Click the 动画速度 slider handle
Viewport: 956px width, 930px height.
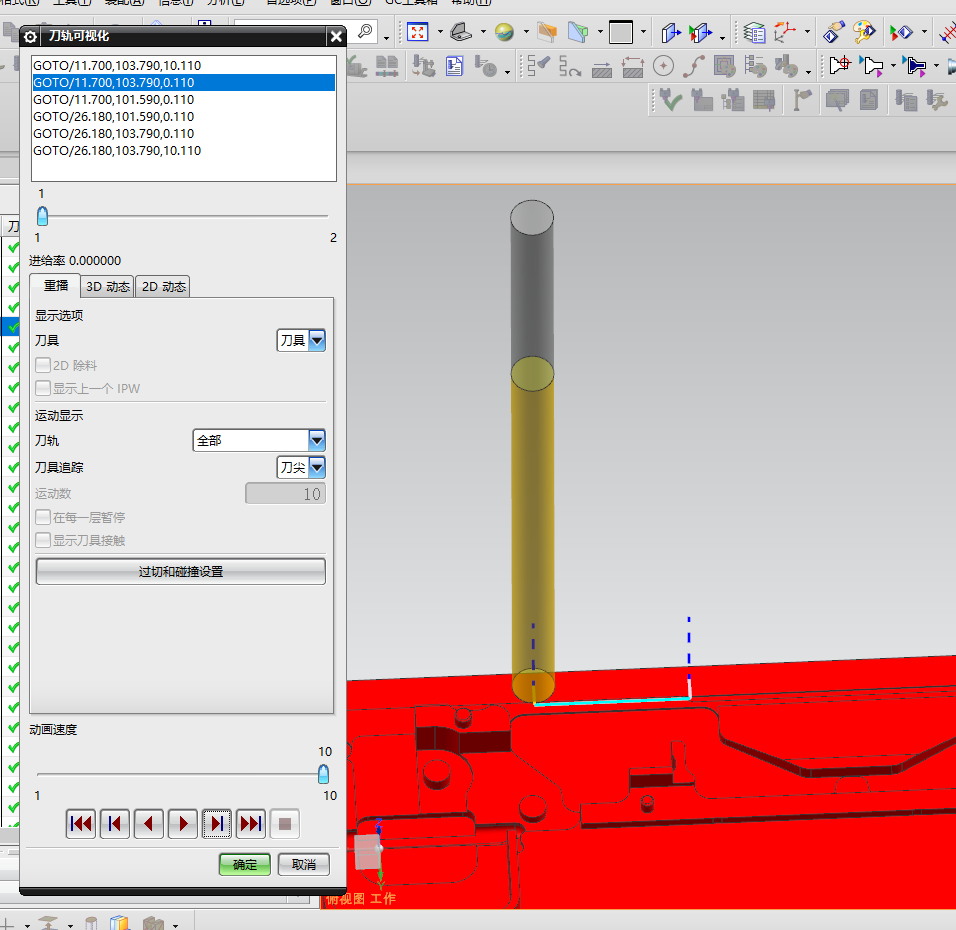[x=323, y=774]
